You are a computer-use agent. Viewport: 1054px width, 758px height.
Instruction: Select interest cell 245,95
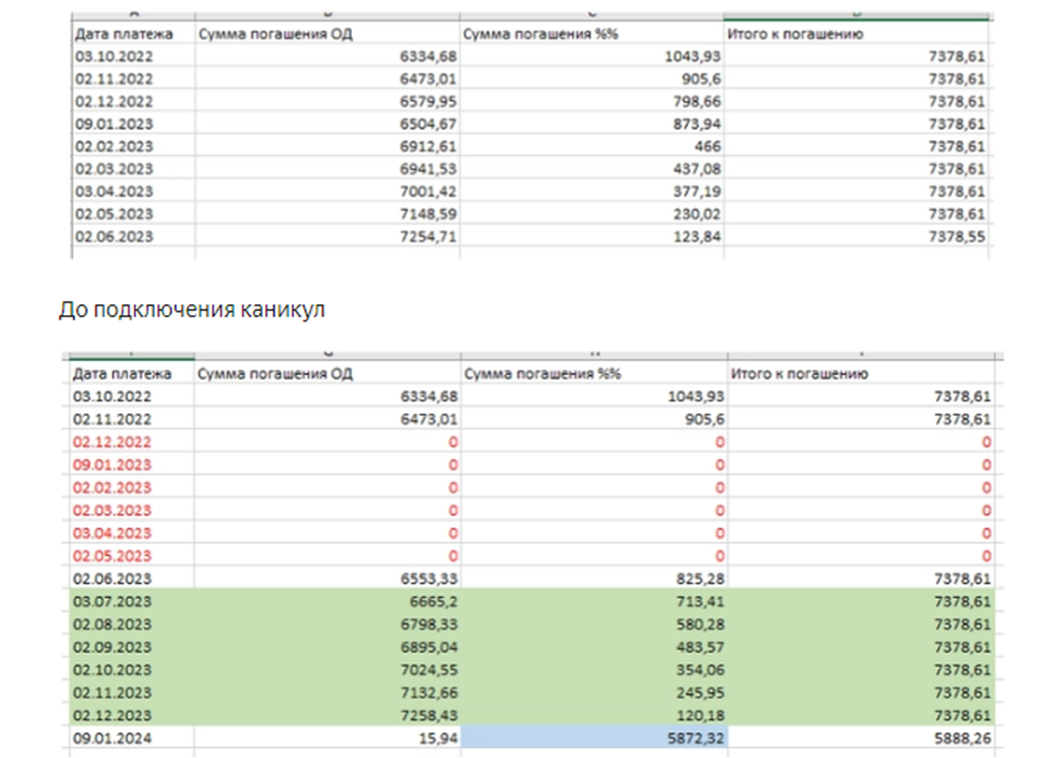(594, 693)
